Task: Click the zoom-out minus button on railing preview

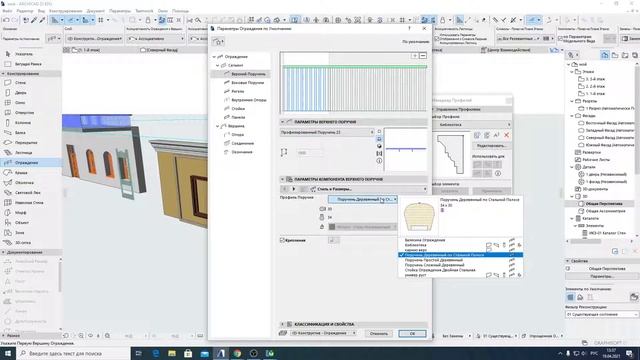Action: click(423, 56)
